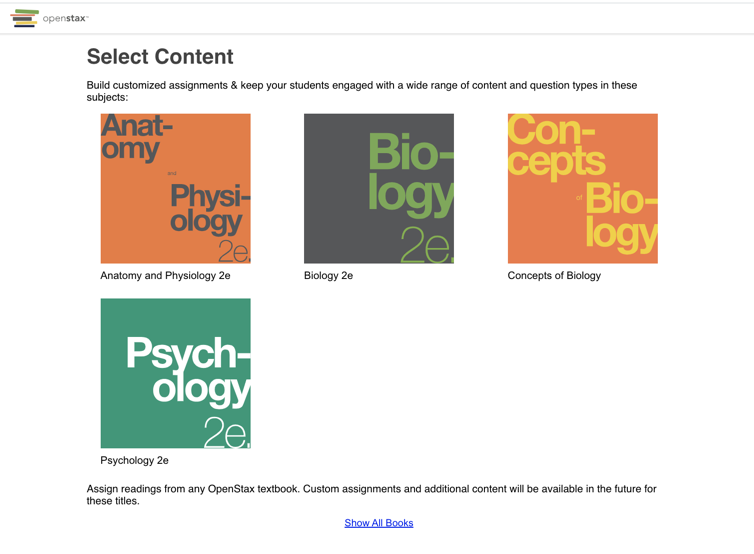Choose the Concepts of Biology cover image

[582, 188]
